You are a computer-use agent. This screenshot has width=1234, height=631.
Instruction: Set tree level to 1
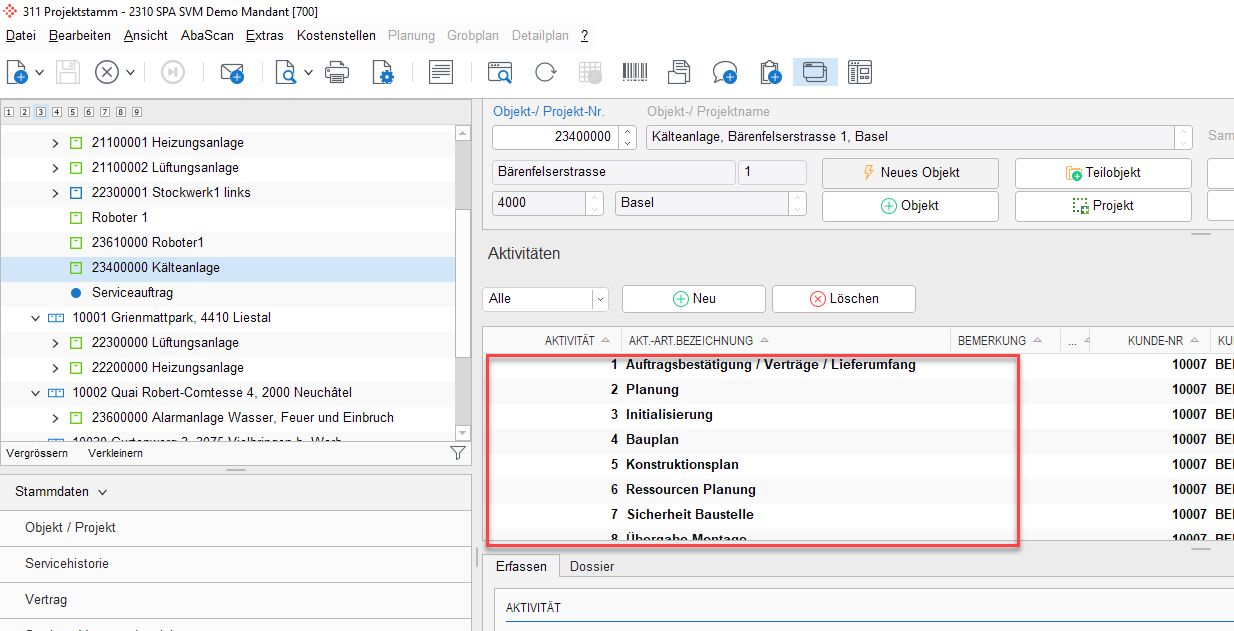[9, 112]
